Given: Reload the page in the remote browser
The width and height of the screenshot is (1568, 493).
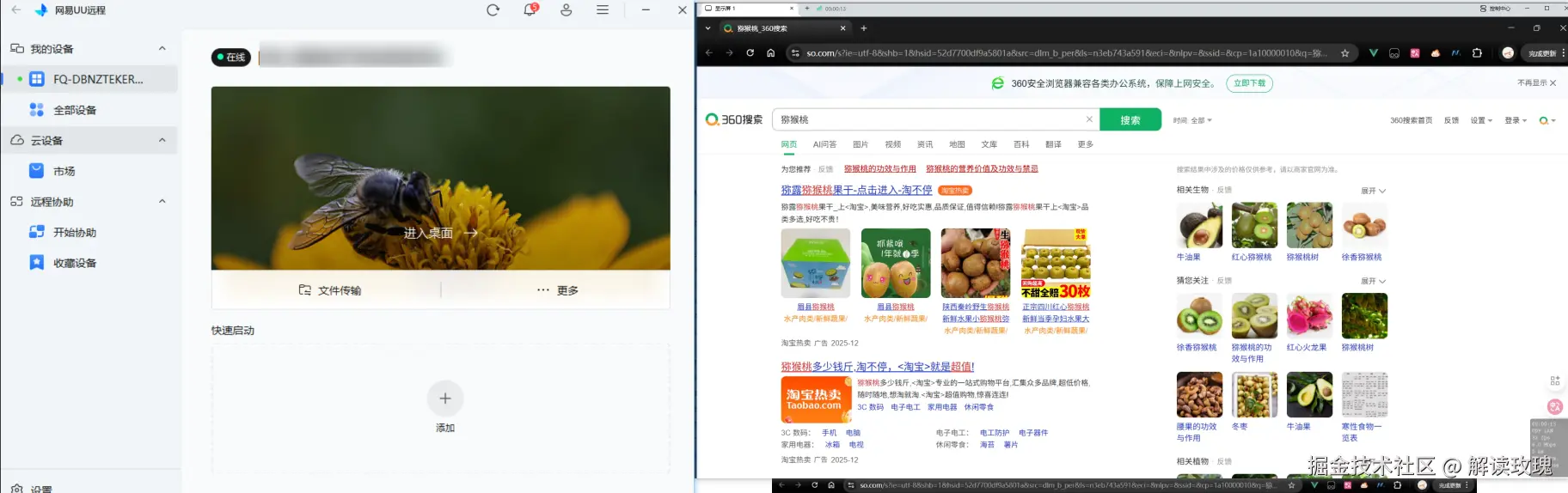Looking at the screenshot, I should 750,52.
